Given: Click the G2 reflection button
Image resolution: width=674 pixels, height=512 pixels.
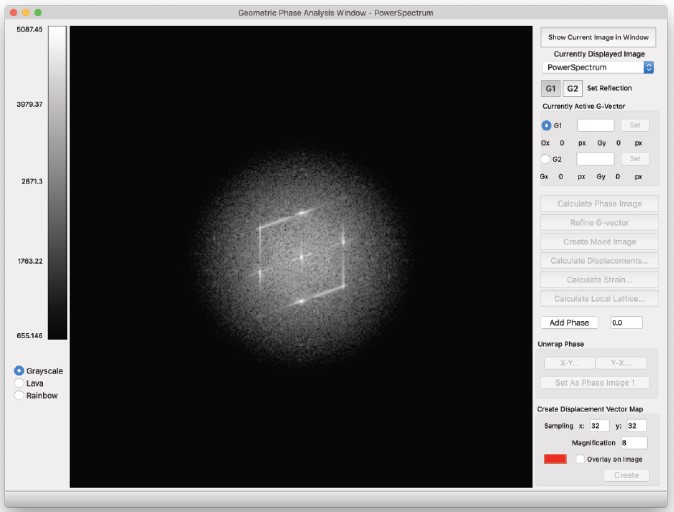Looking at the screenshot, I should [572, 88].
